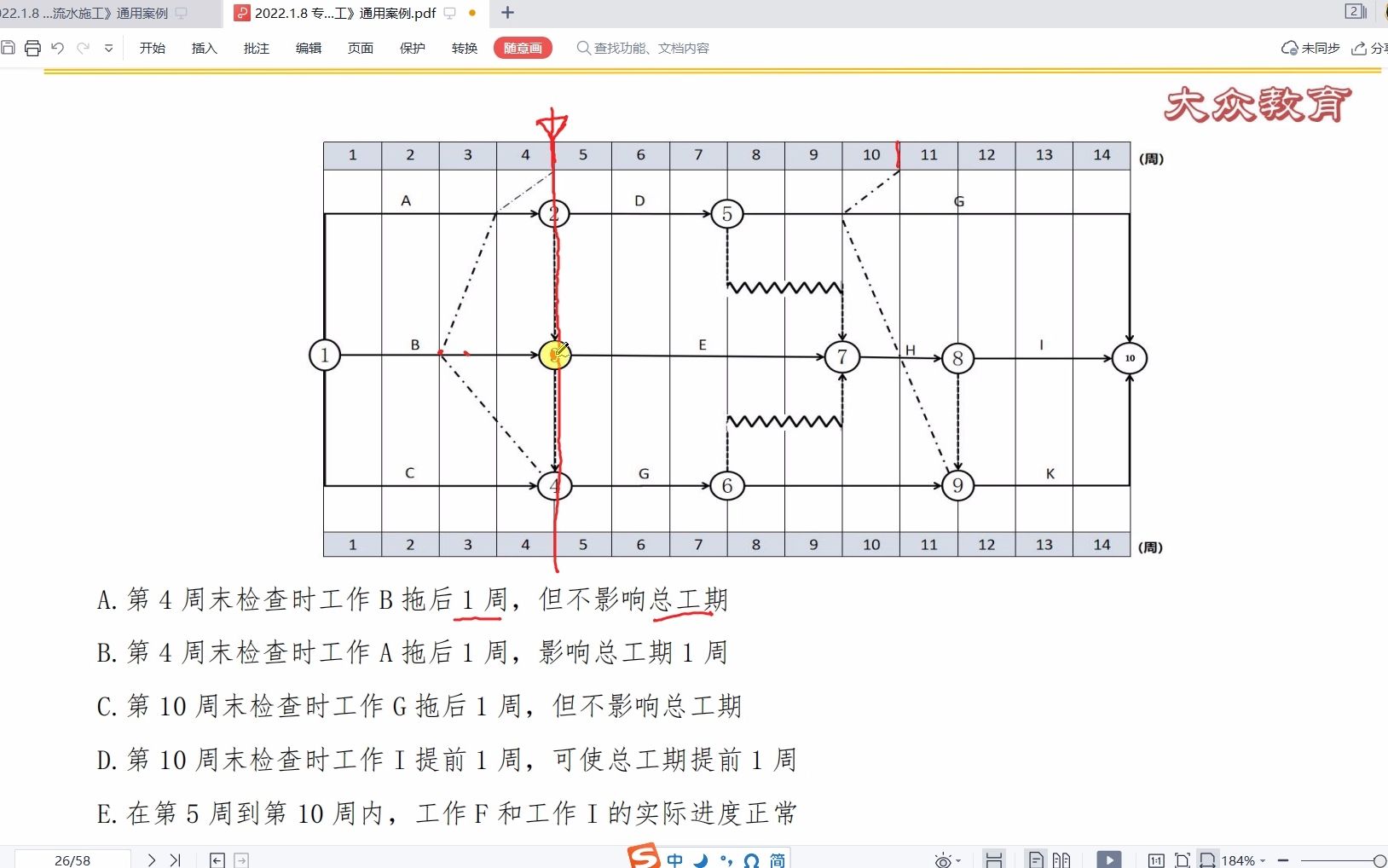Go to next page arrow
Image resolution: width=1388 pixels, height=868 pixels.
pos(152,860)
